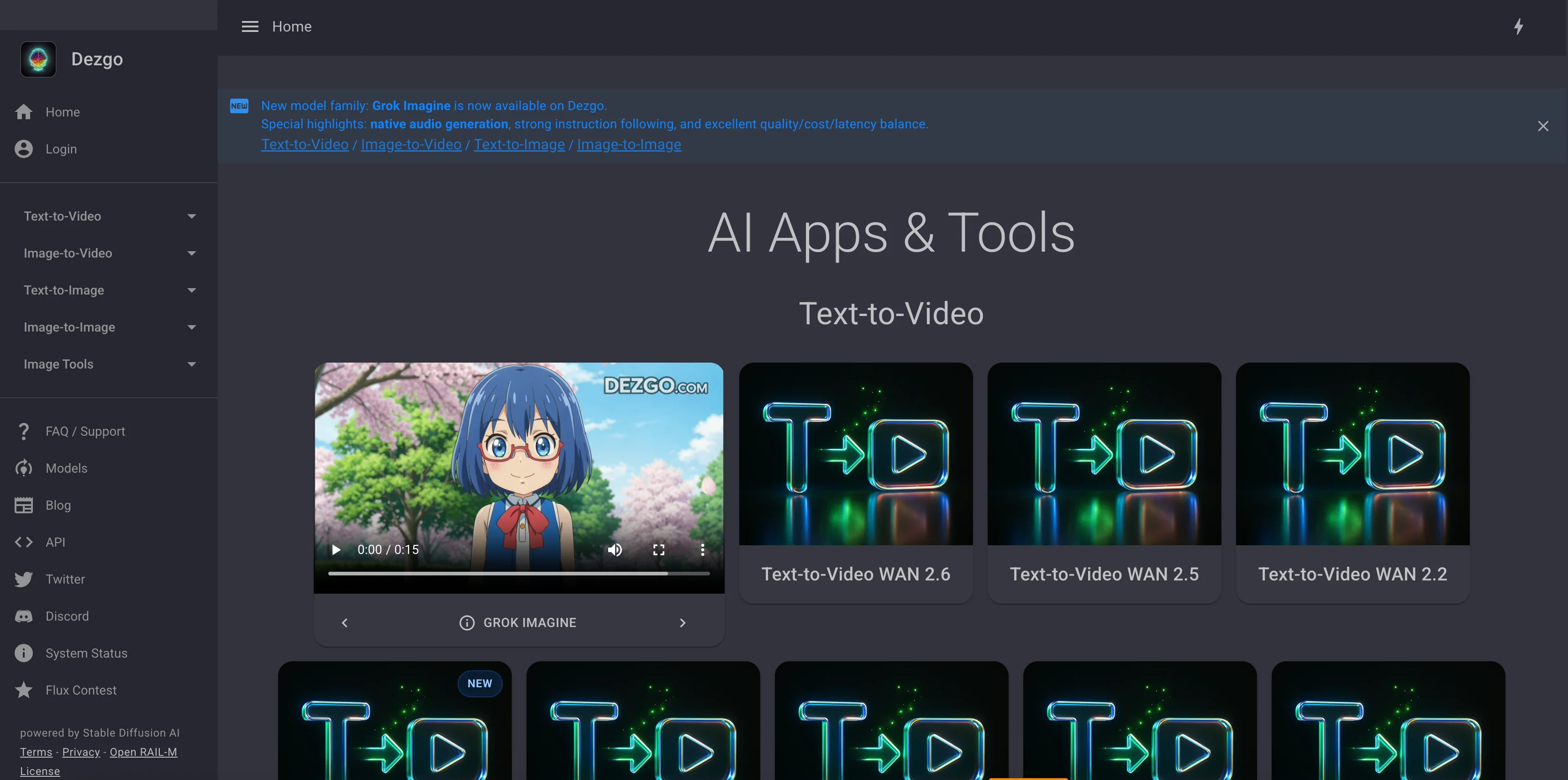
Task: Click the API code brackets icon
Action: click(x=24, y=543)
